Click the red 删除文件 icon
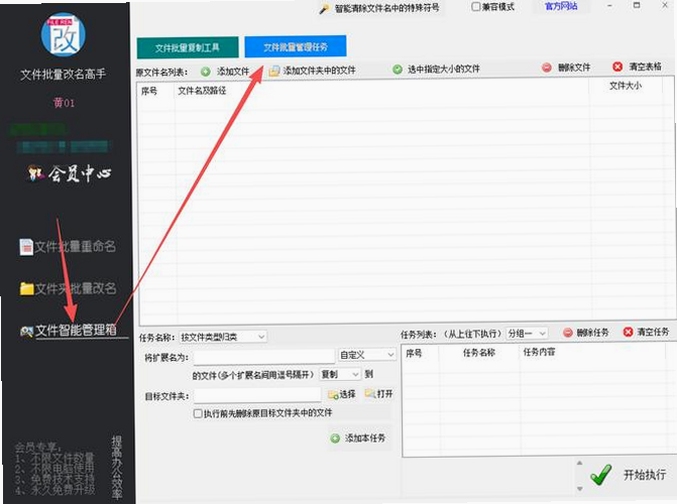The image size is (677, 504). tap(547, 68)
